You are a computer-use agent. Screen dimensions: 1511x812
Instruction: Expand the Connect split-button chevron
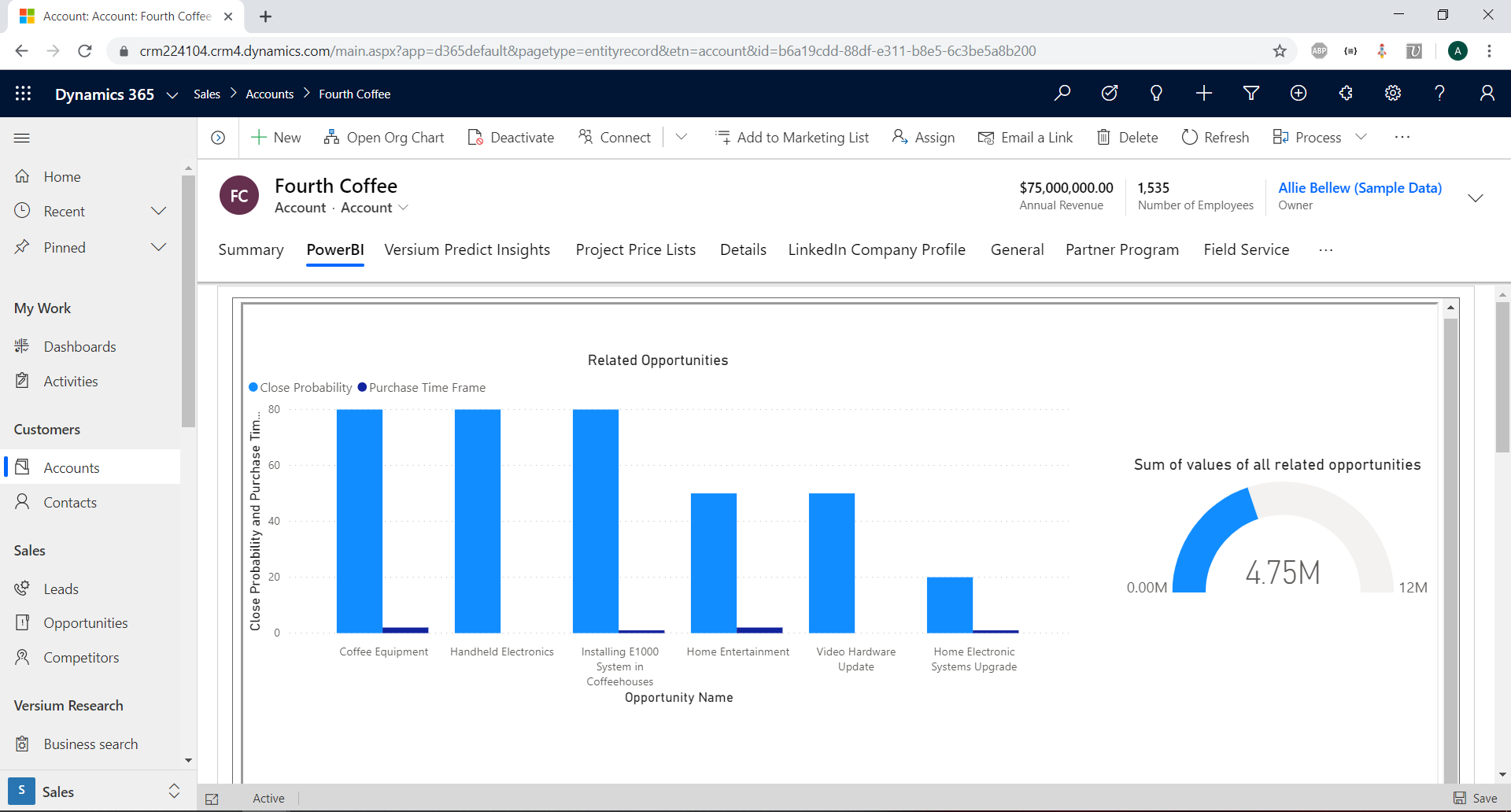click(682, 137)
